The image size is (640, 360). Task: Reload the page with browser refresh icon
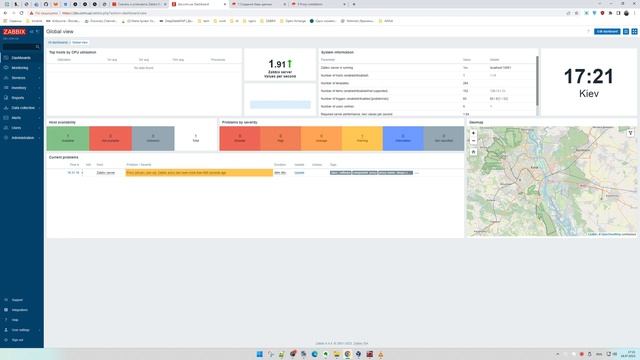22,13
